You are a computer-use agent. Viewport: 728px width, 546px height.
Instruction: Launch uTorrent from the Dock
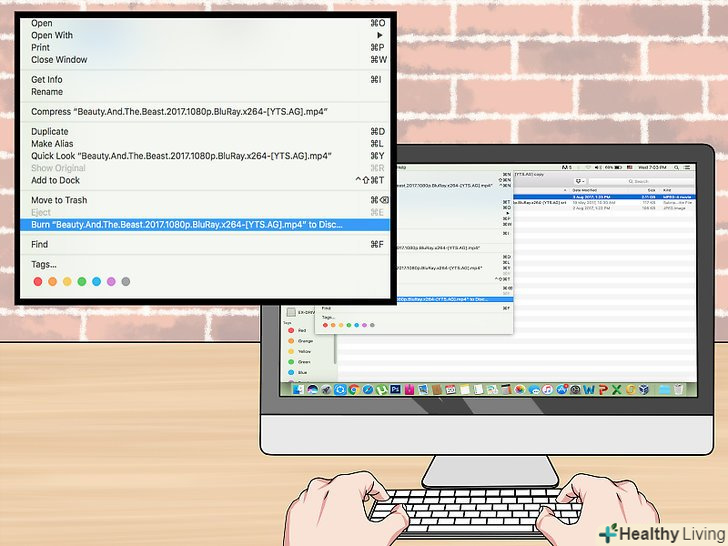(x=382, y=390)
